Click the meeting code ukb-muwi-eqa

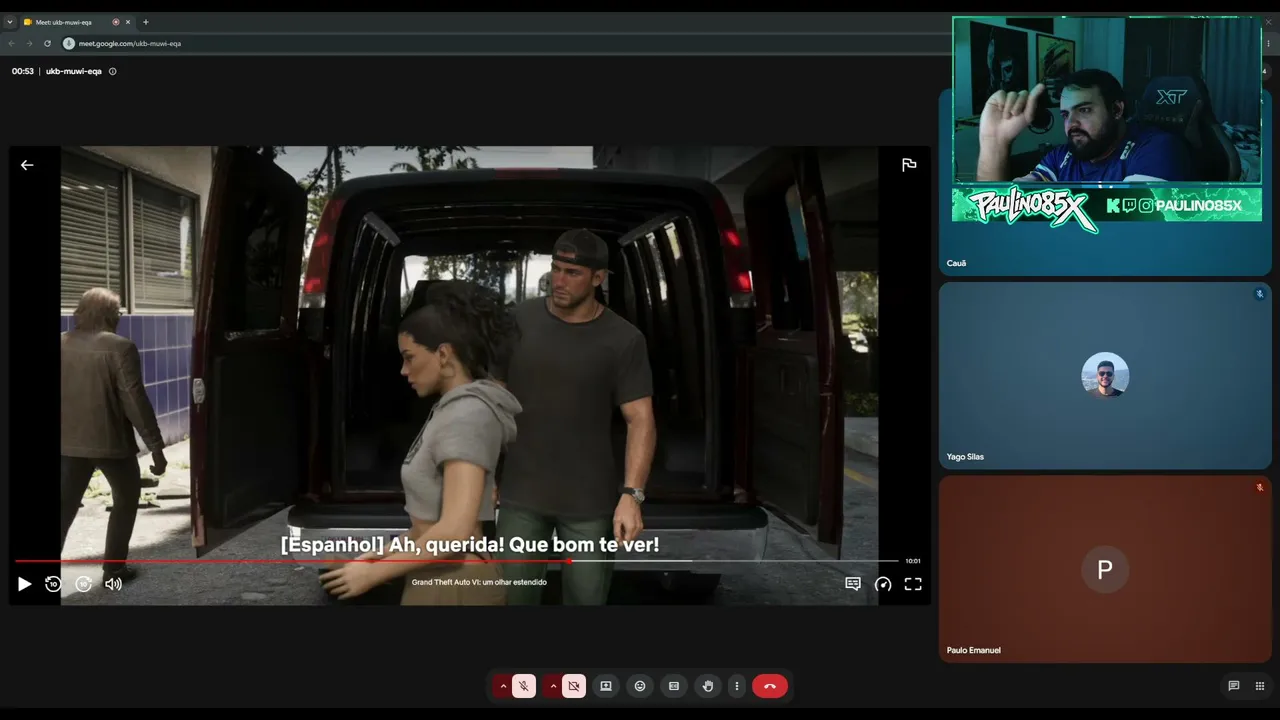(x=74, y=71)
